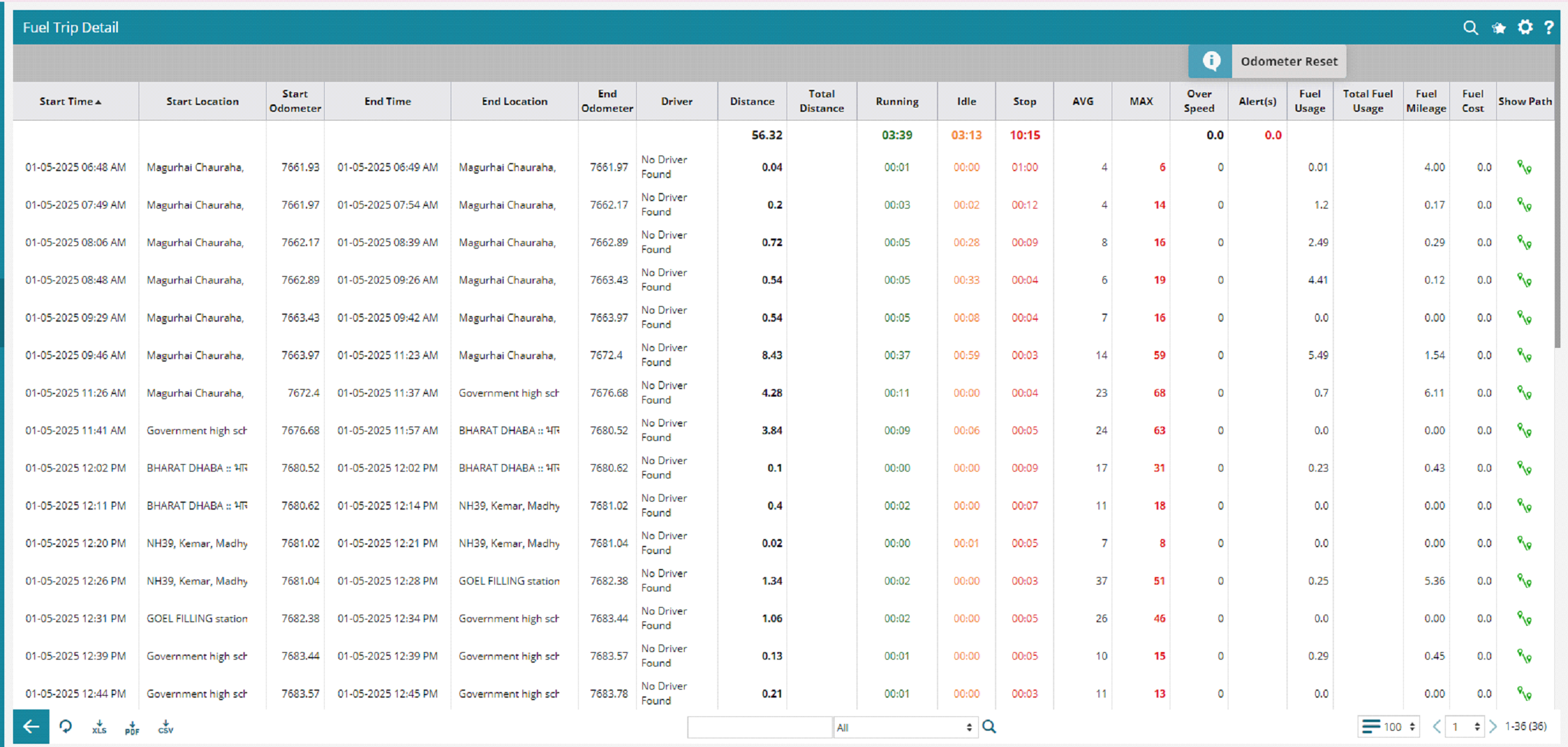Export report as XLS
1568x747 pixels.
[x=99, y=727]
